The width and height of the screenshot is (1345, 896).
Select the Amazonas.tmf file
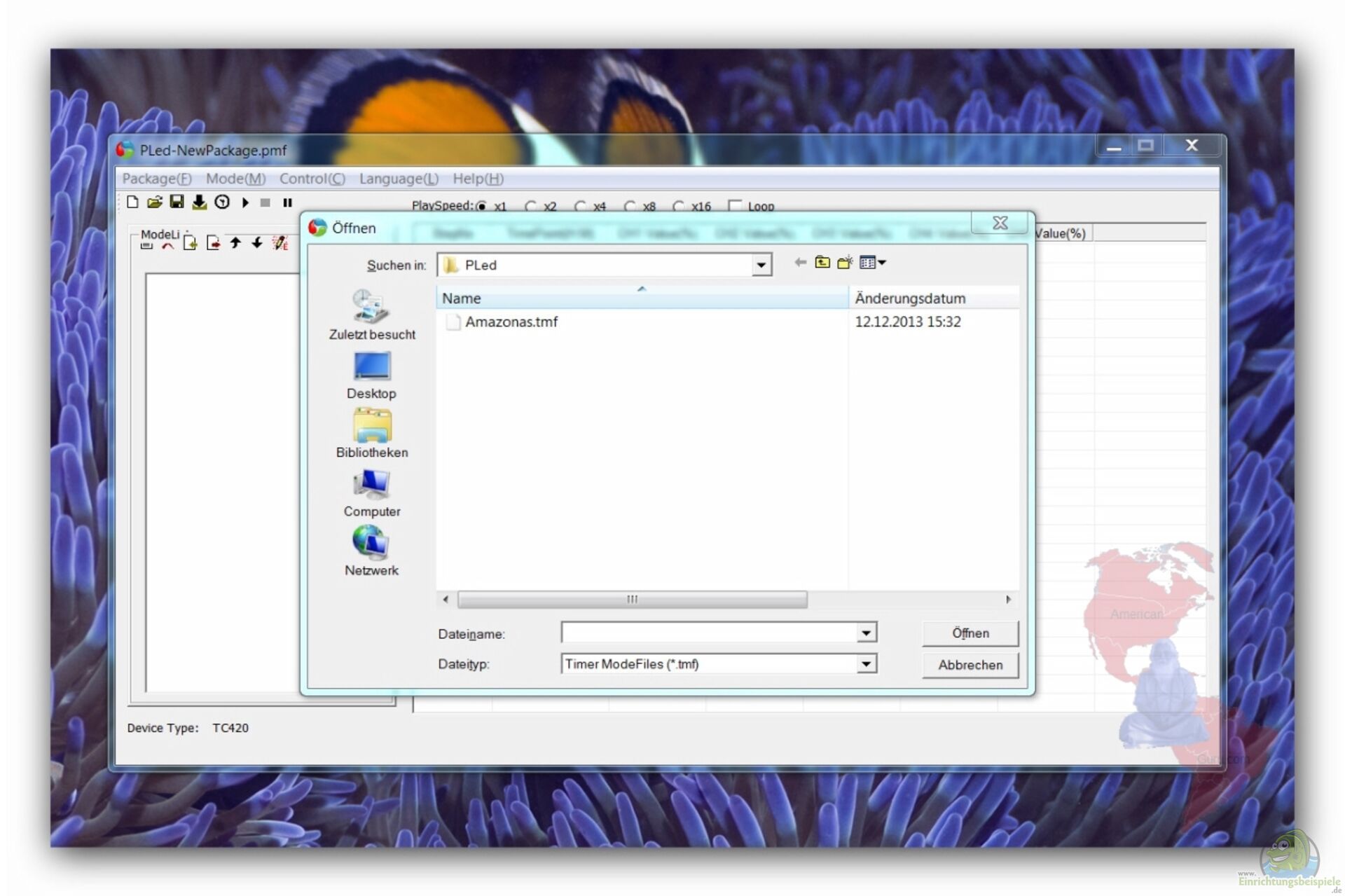tap(511, 322)
